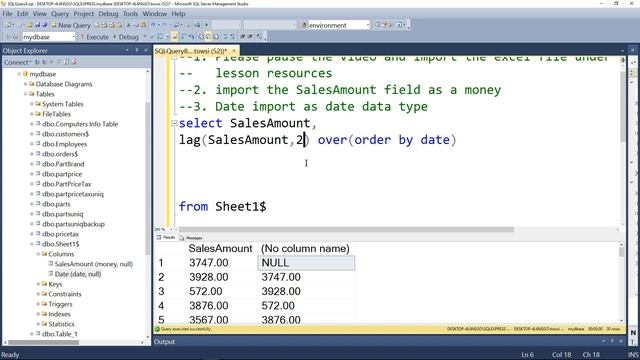Open the Project menu
The width and height of the screenshot is (640, 360).
coord(83,13)
